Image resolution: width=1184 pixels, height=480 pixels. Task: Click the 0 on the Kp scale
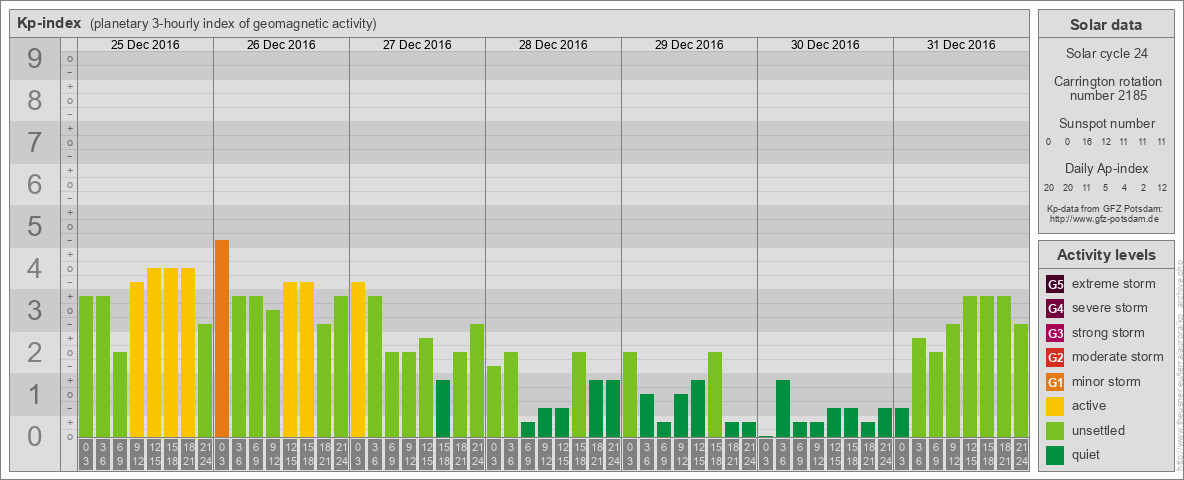tap(35, 436)
